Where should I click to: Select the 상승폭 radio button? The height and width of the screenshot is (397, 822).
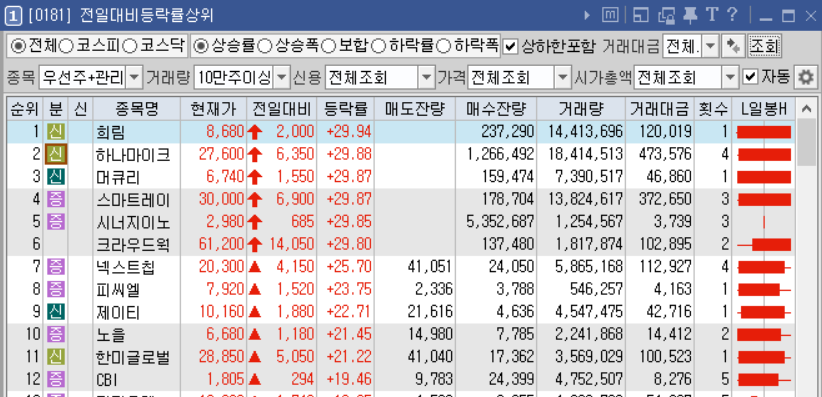click(x=265, y=47)
